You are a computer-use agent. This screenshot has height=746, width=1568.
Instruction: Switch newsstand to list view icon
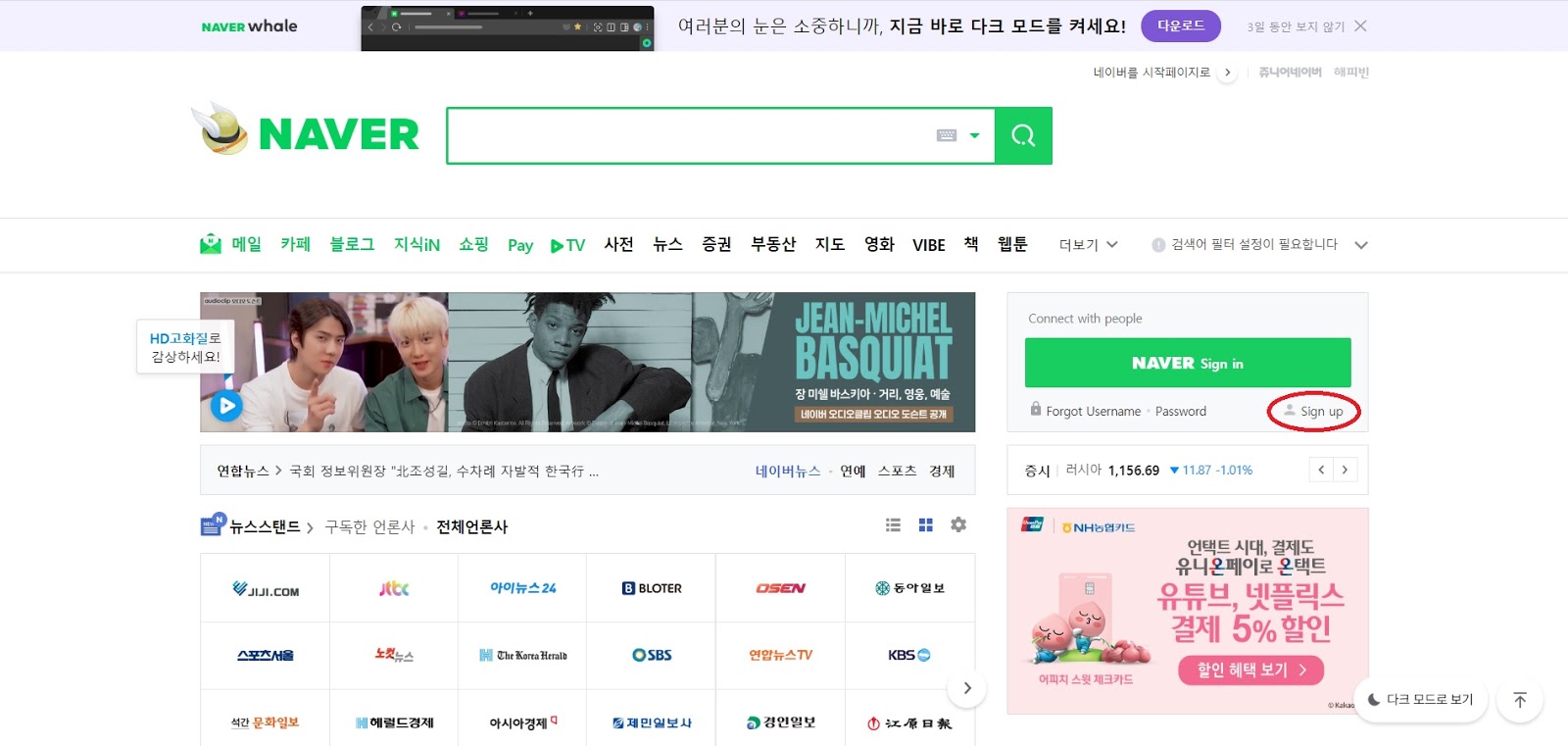point(893,525)
